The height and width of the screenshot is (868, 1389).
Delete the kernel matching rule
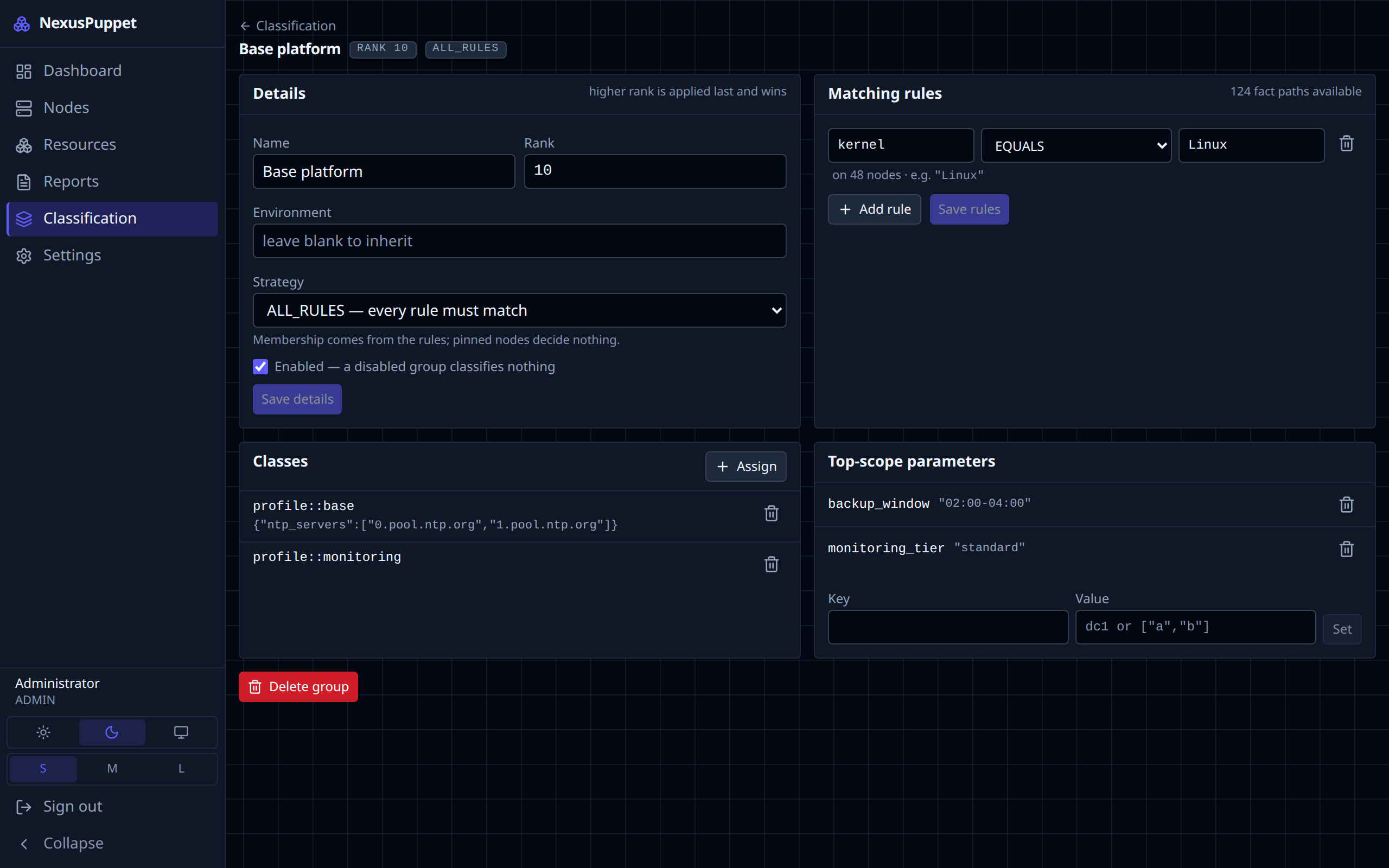1346,144
